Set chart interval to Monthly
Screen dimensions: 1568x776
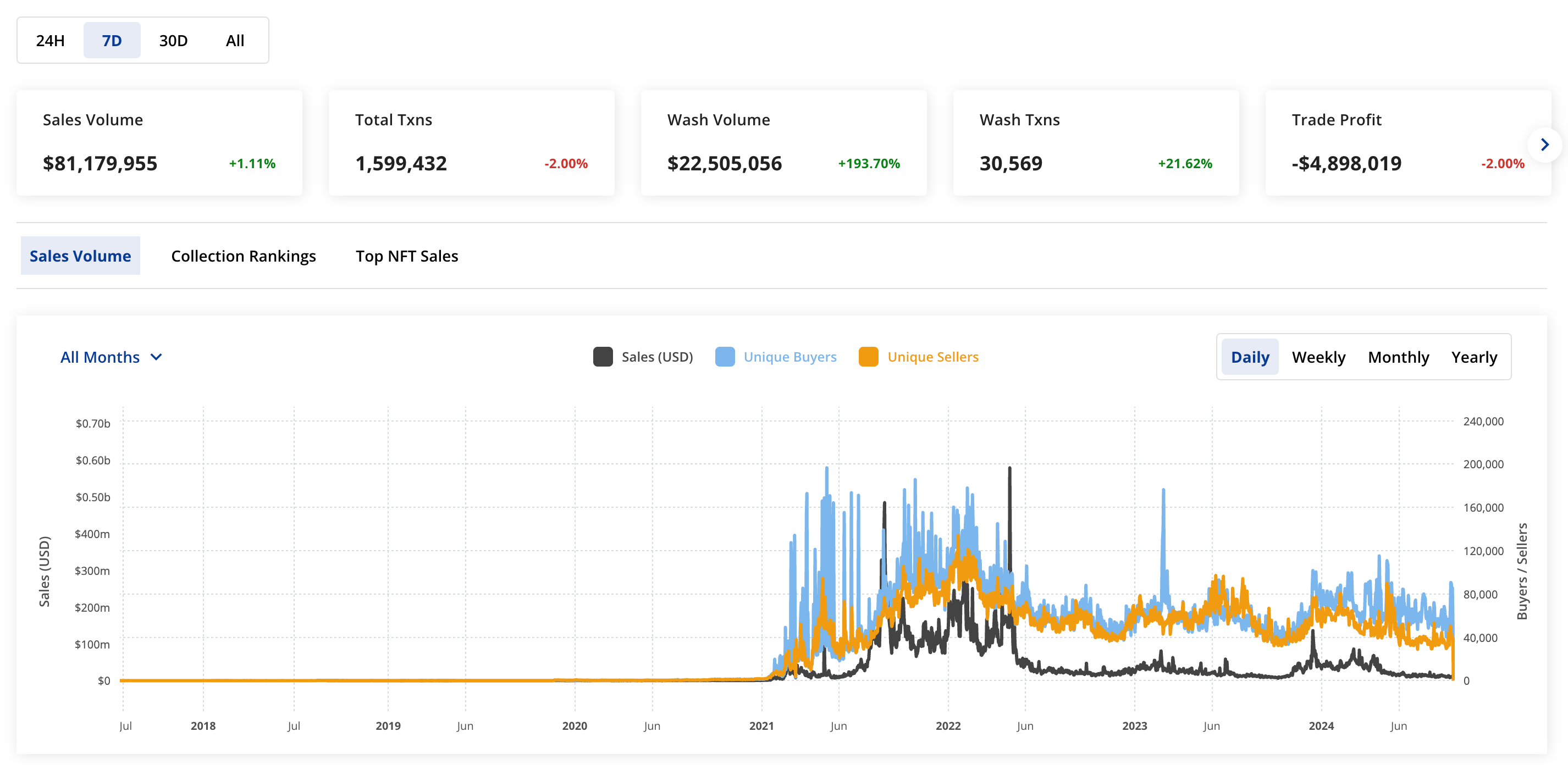(1398, 357)
